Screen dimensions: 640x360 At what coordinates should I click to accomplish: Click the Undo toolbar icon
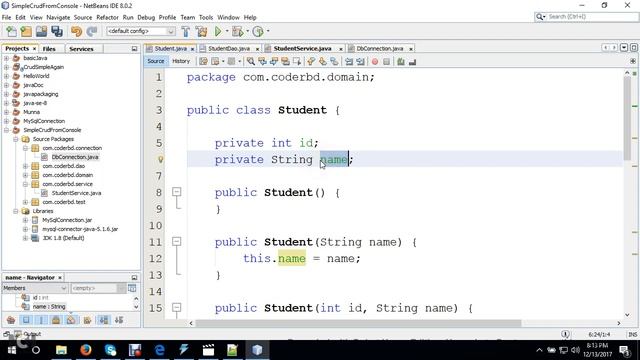[x=76, y=31]
